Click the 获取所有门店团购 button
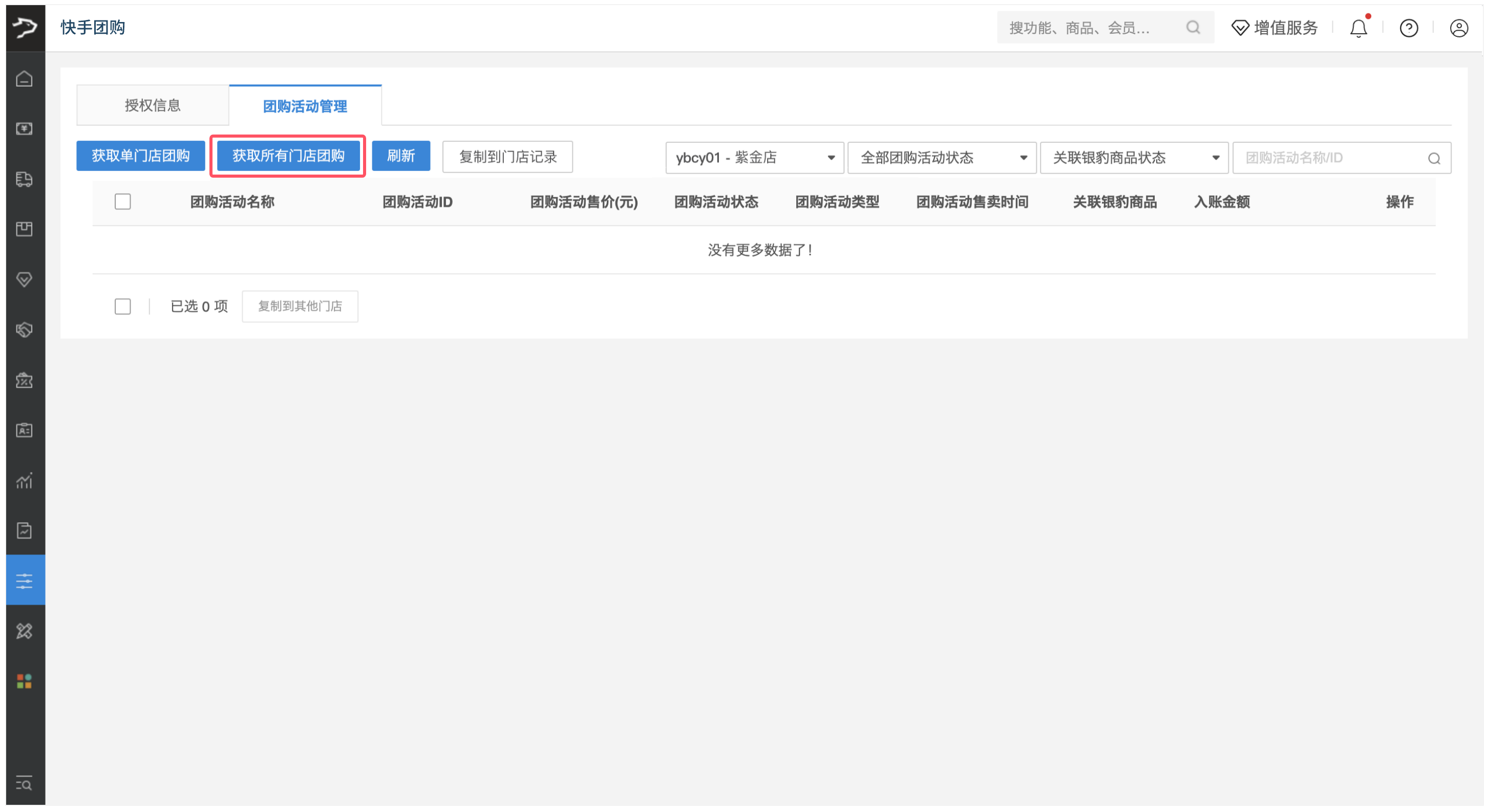This screenshot has width=1487, height=812. [288, 156]
